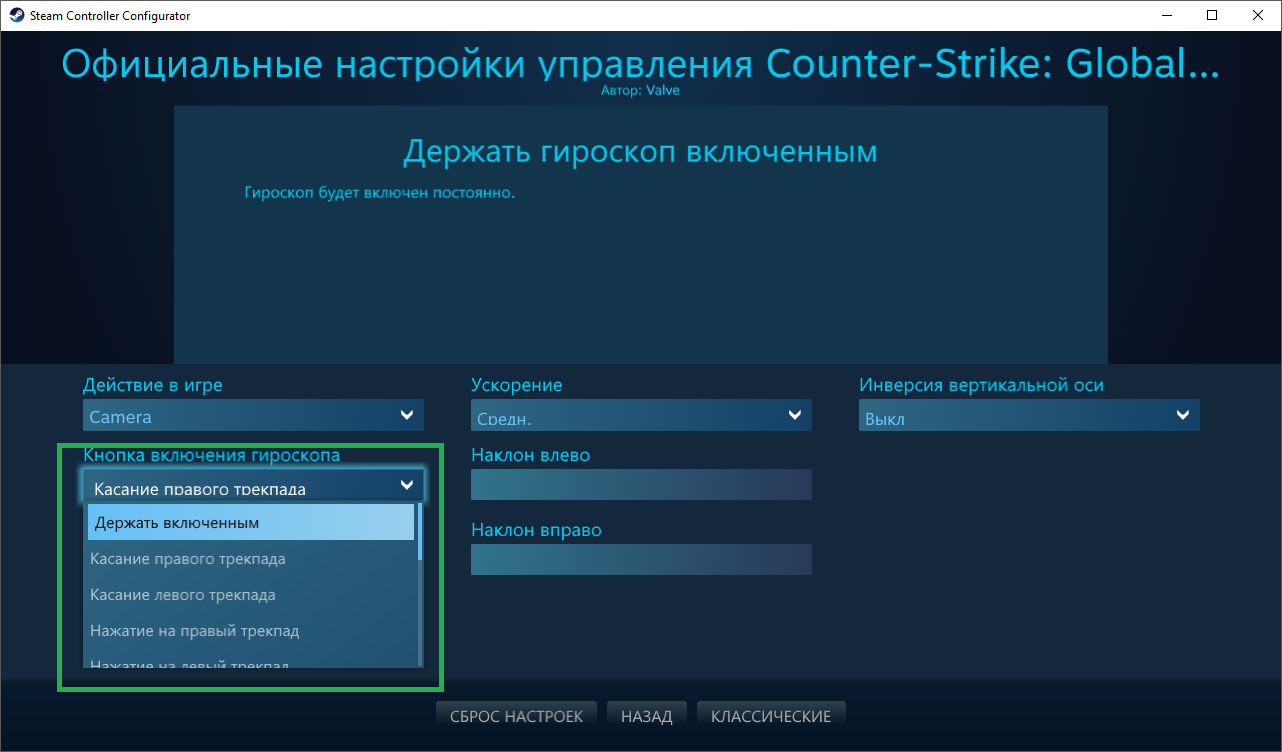This screenshot has width=1282, height=752.
Task: Collapse the 'Кнопка включения гироскопа' dropdown
Action: (x=253, y=486)
